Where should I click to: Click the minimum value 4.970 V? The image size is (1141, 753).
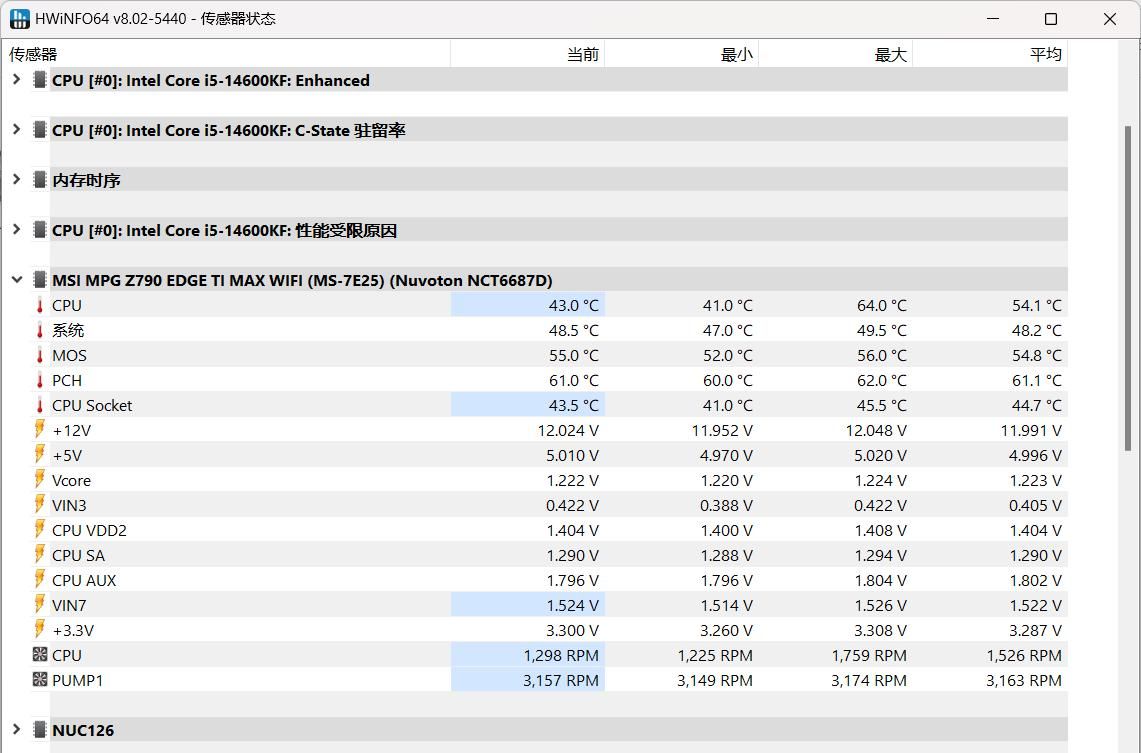tap(726, 455)
